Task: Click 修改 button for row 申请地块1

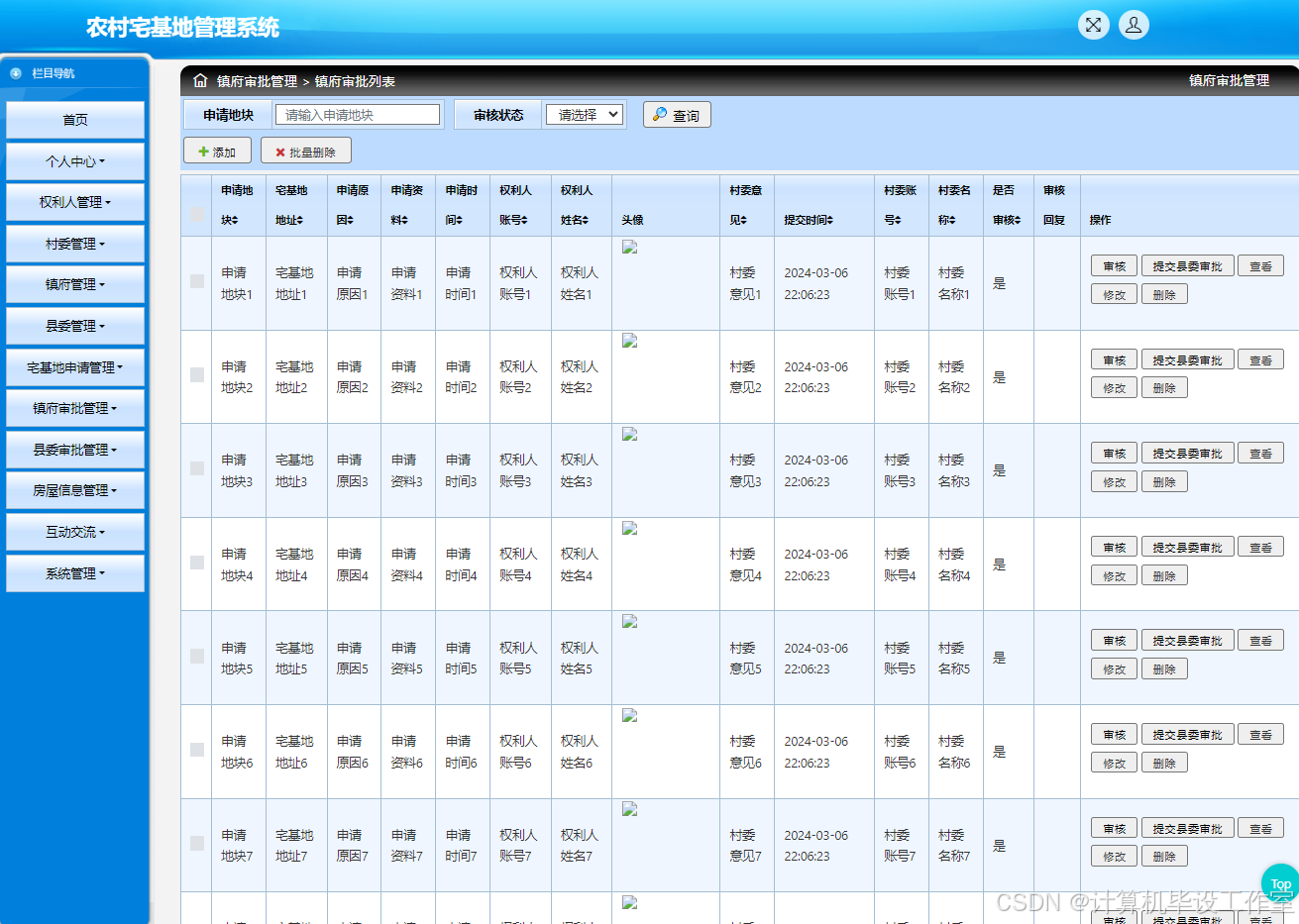Action: click(1115, 294)
